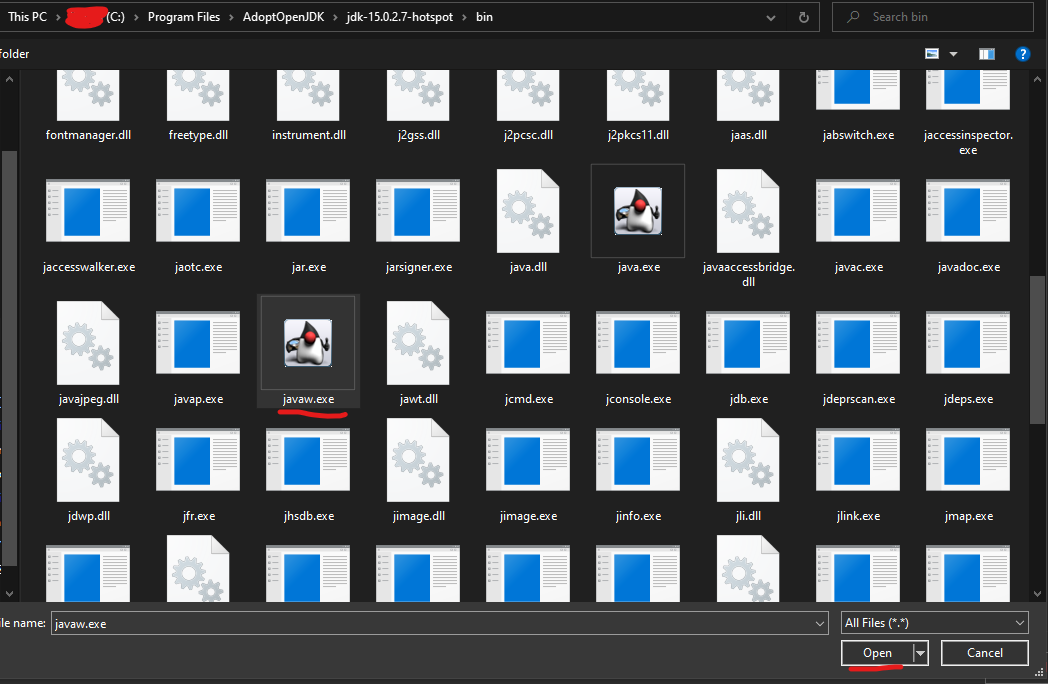Click the file list scrollbar thumb
The image size is (1048, 684).
pos(1037,350)
